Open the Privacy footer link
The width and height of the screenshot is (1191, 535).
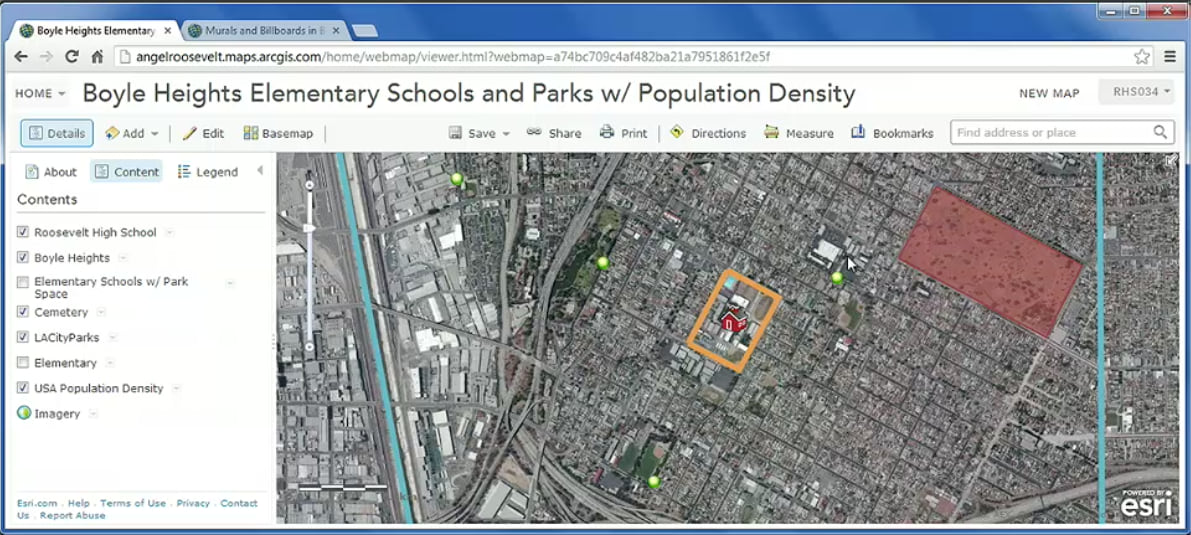coord(193,503)
